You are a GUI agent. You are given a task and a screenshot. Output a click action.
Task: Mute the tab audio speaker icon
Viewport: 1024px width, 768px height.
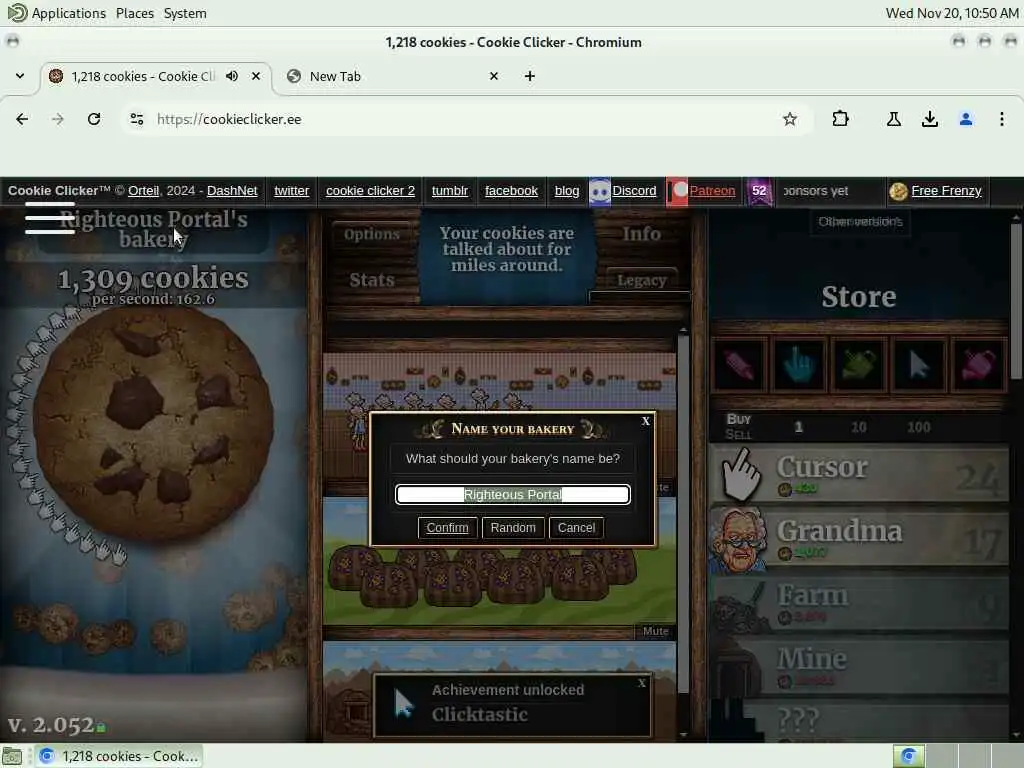point(232,76)
